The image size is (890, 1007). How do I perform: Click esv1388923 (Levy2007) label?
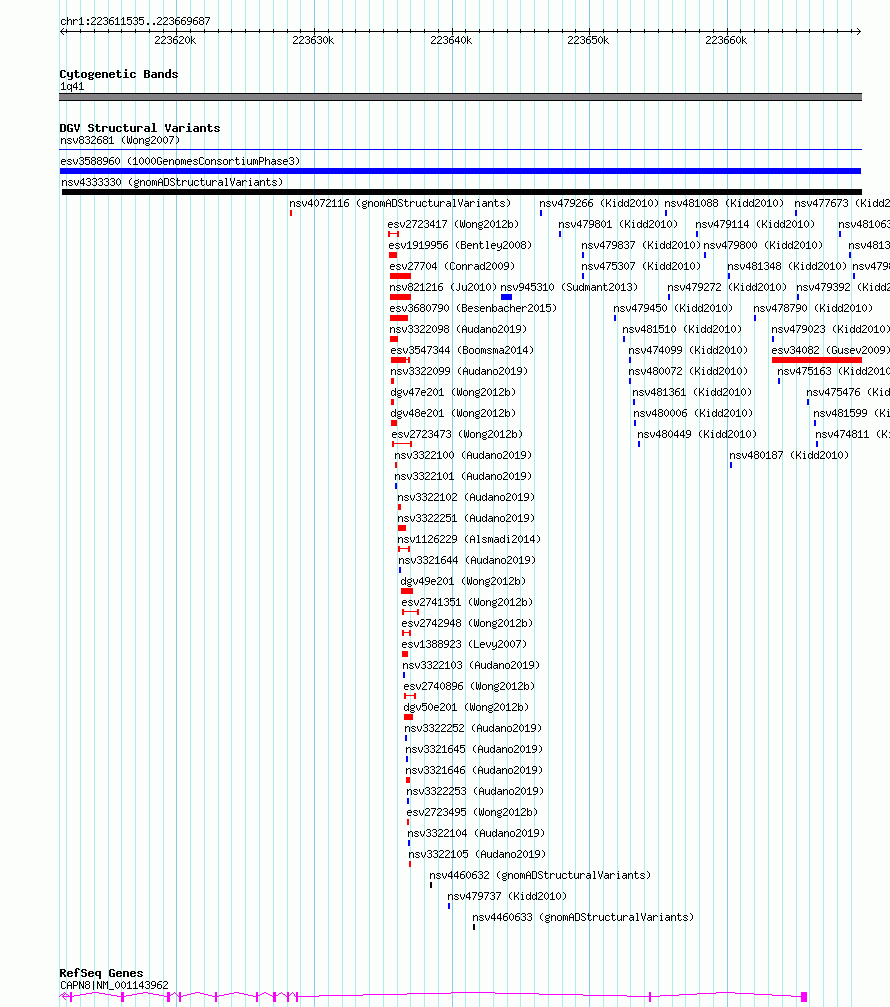(464, 644)
